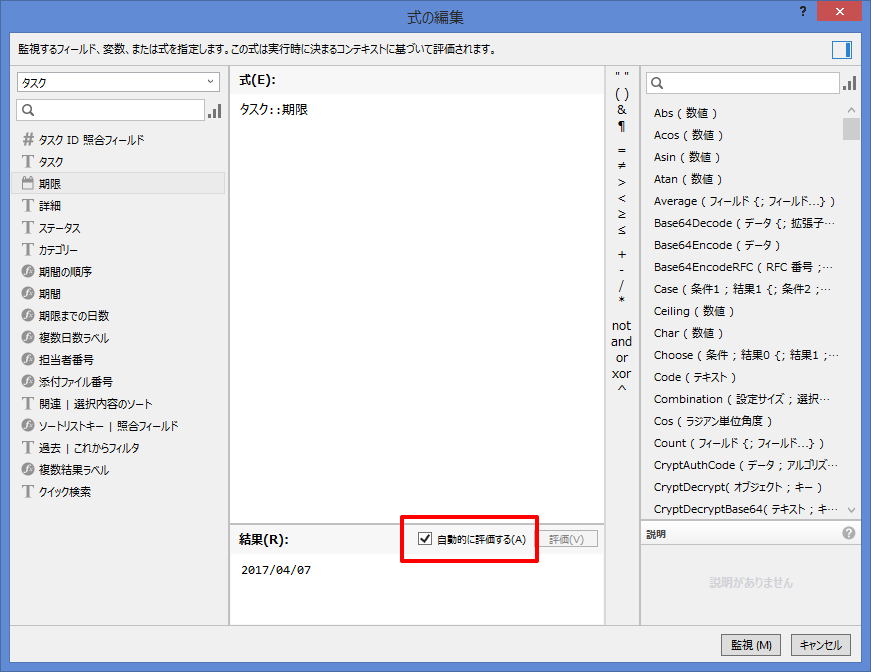871x672 pixels.
Task: Insert the less-than-or-equal operator
Action: tap(622, 230)
